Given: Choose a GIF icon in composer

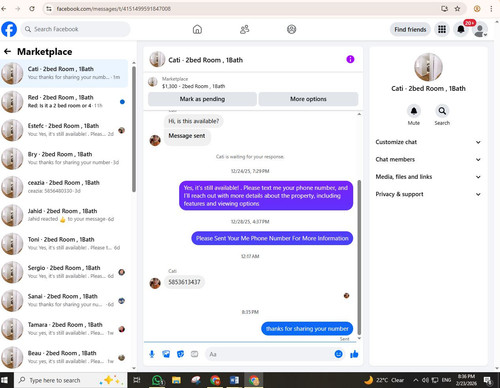Looking at the screenshot, I should [x=194, y=354].
